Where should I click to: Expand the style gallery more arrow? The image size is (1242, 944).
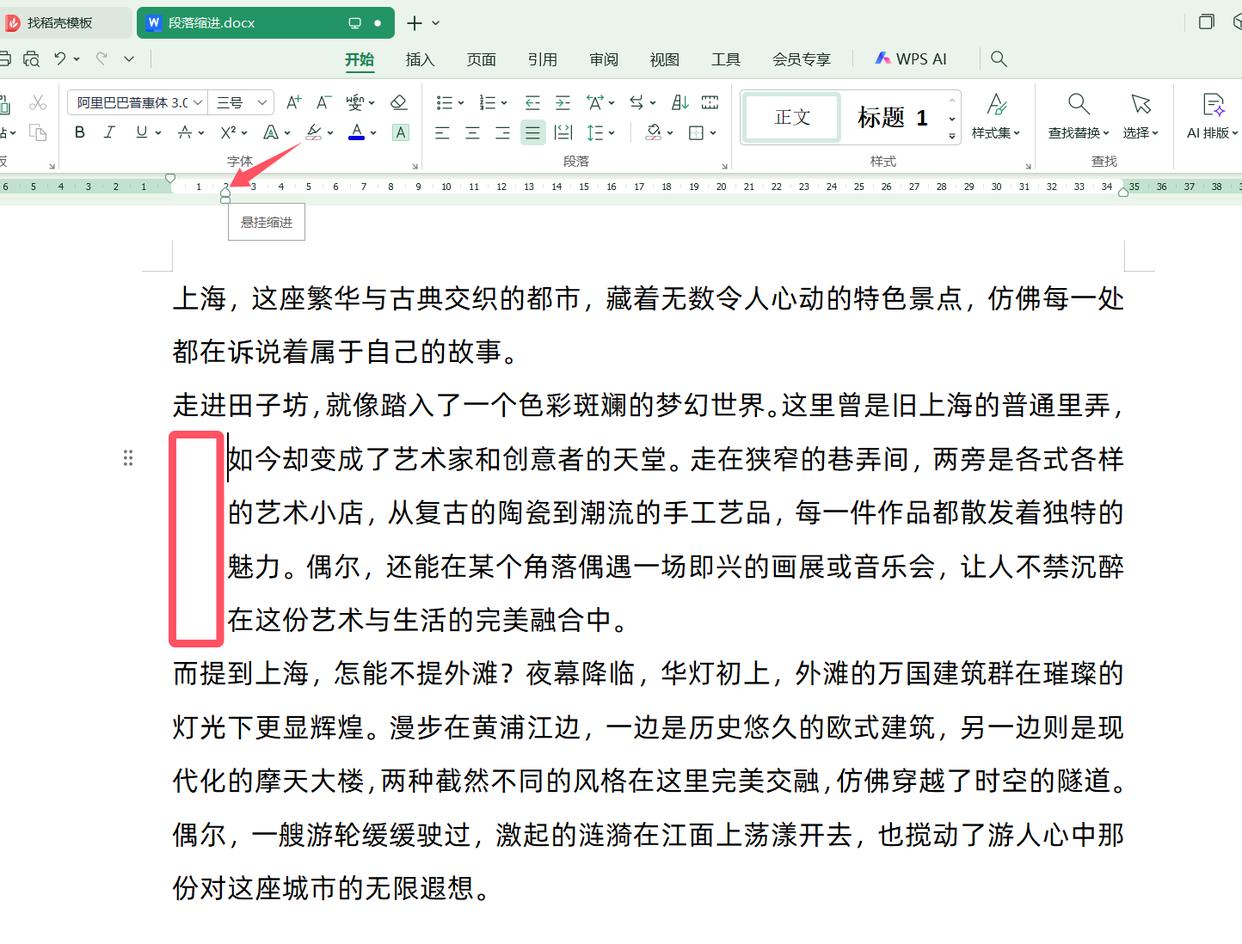coord(952,135)
